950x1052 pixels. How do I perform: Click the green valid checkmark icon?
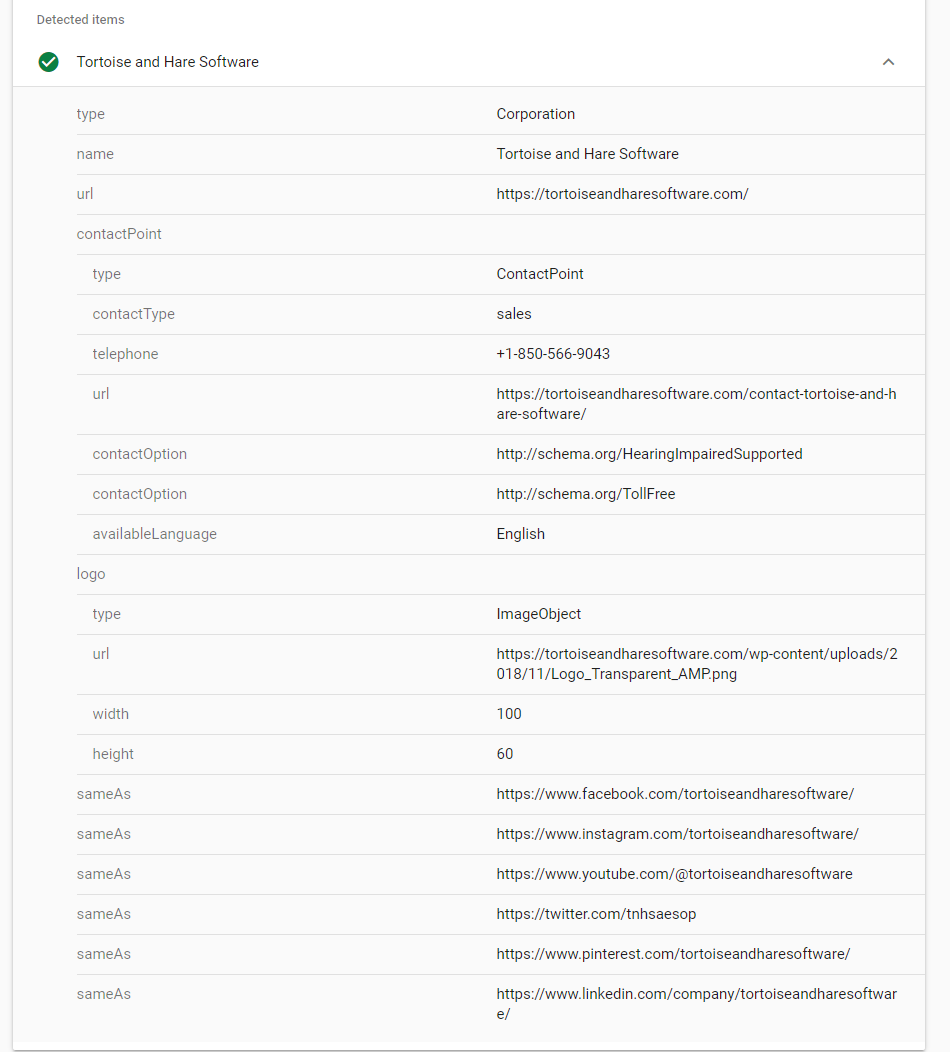[x=48, y=62]
